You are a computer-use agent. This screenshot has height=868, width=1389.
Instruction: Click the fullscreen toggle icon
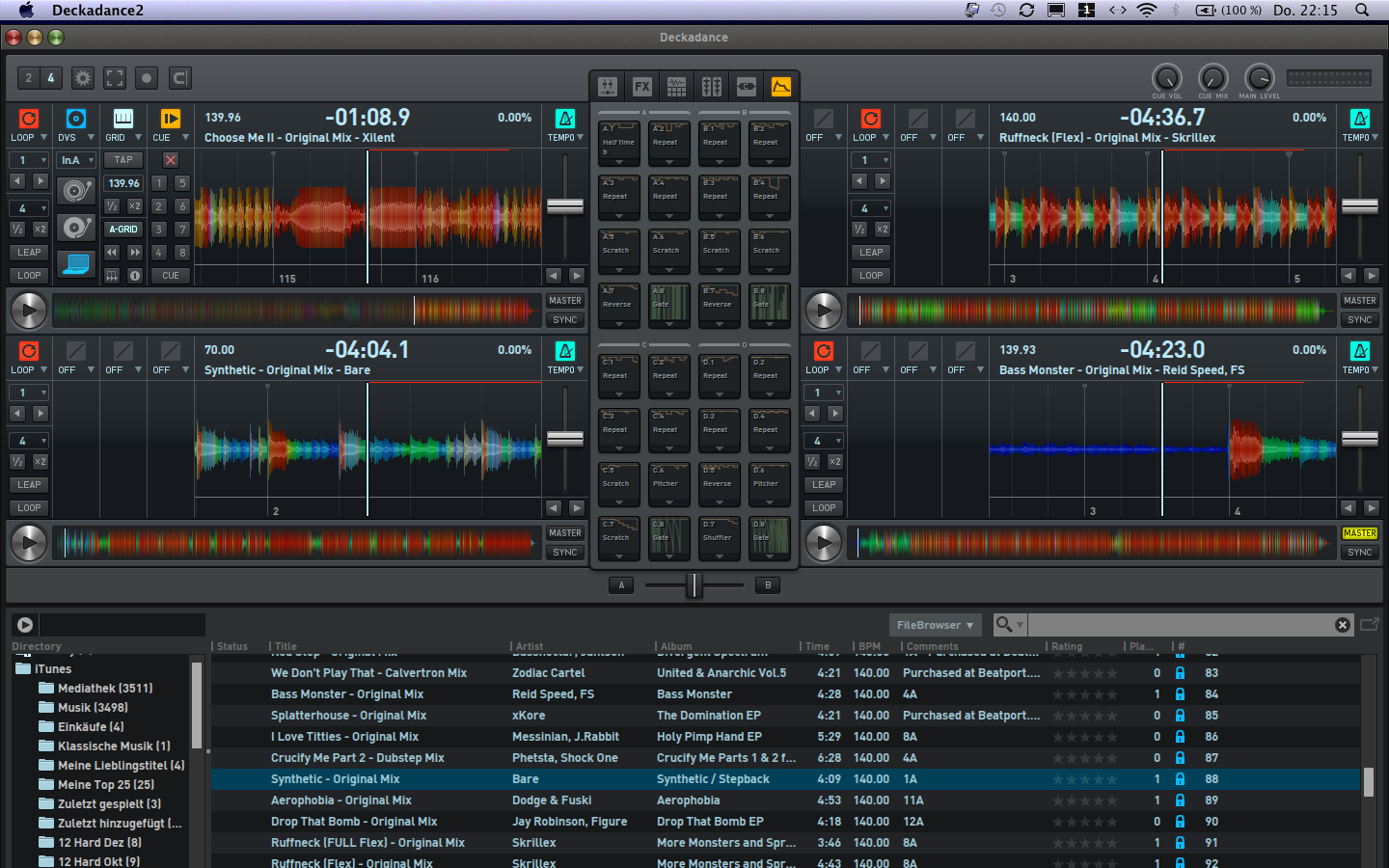click(x=115, y=78)
